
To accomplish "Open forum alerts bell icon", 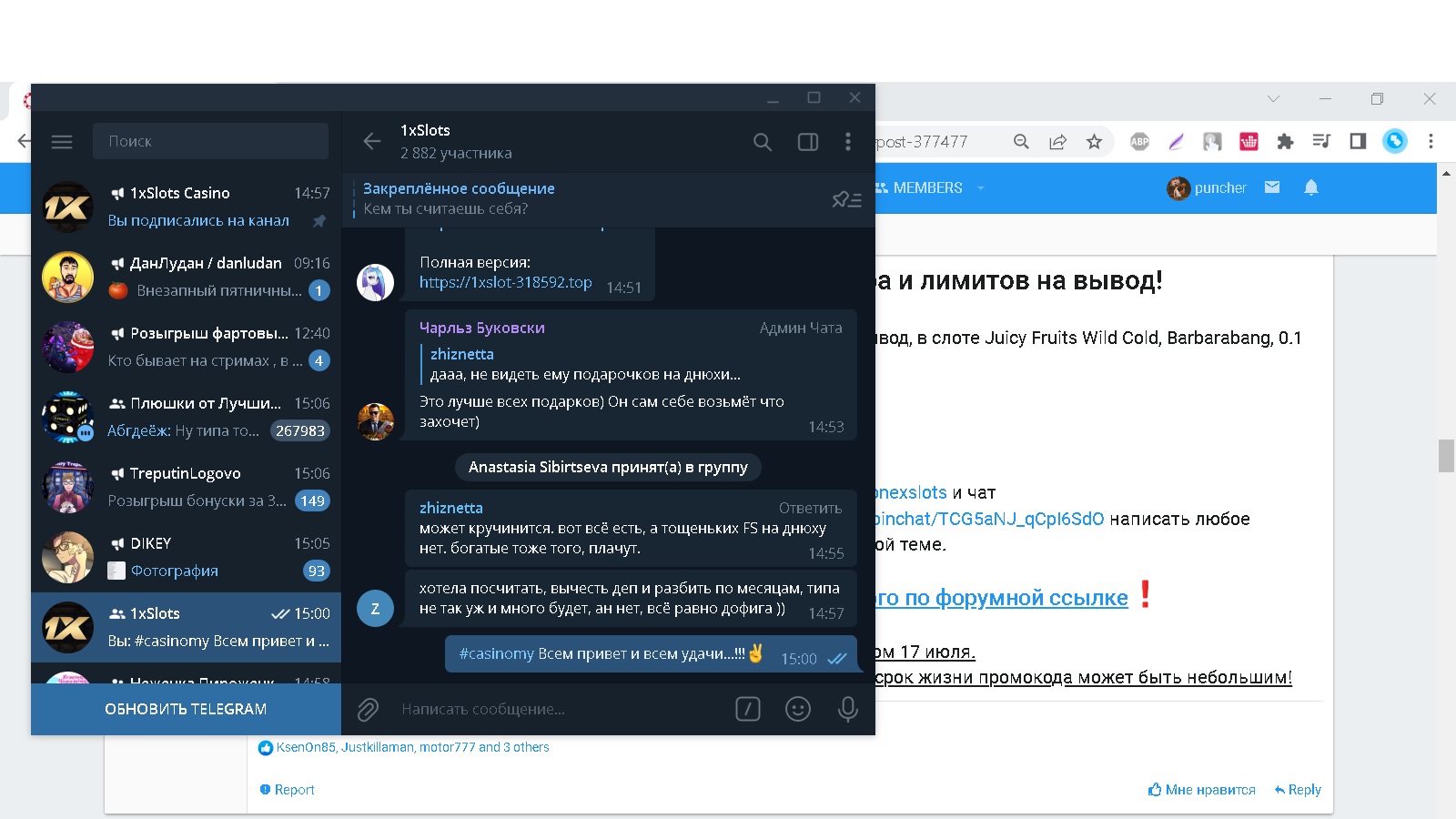I will pyautogui.click(x=1310, y=187).
